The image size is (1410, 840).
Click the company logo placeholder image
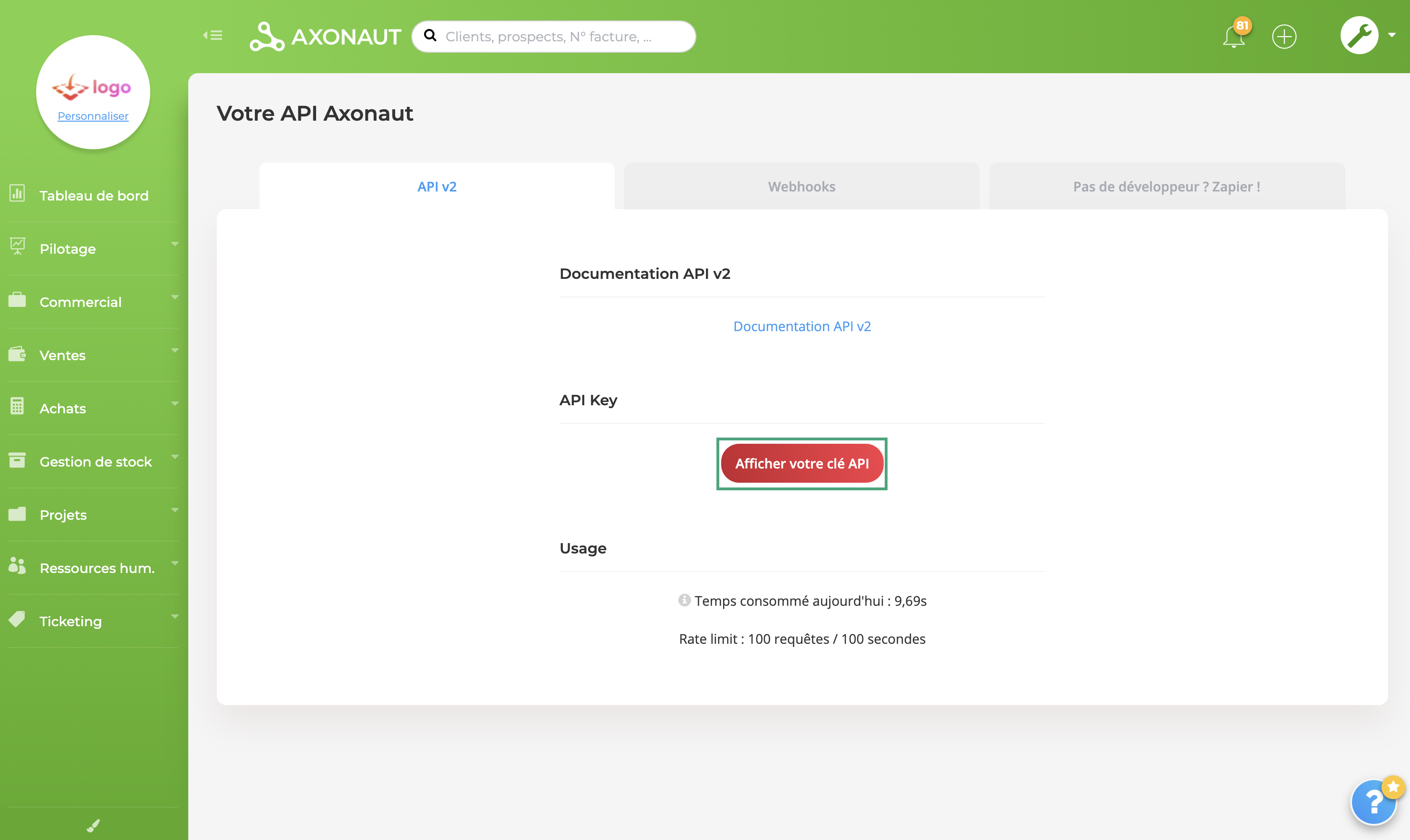92,88
